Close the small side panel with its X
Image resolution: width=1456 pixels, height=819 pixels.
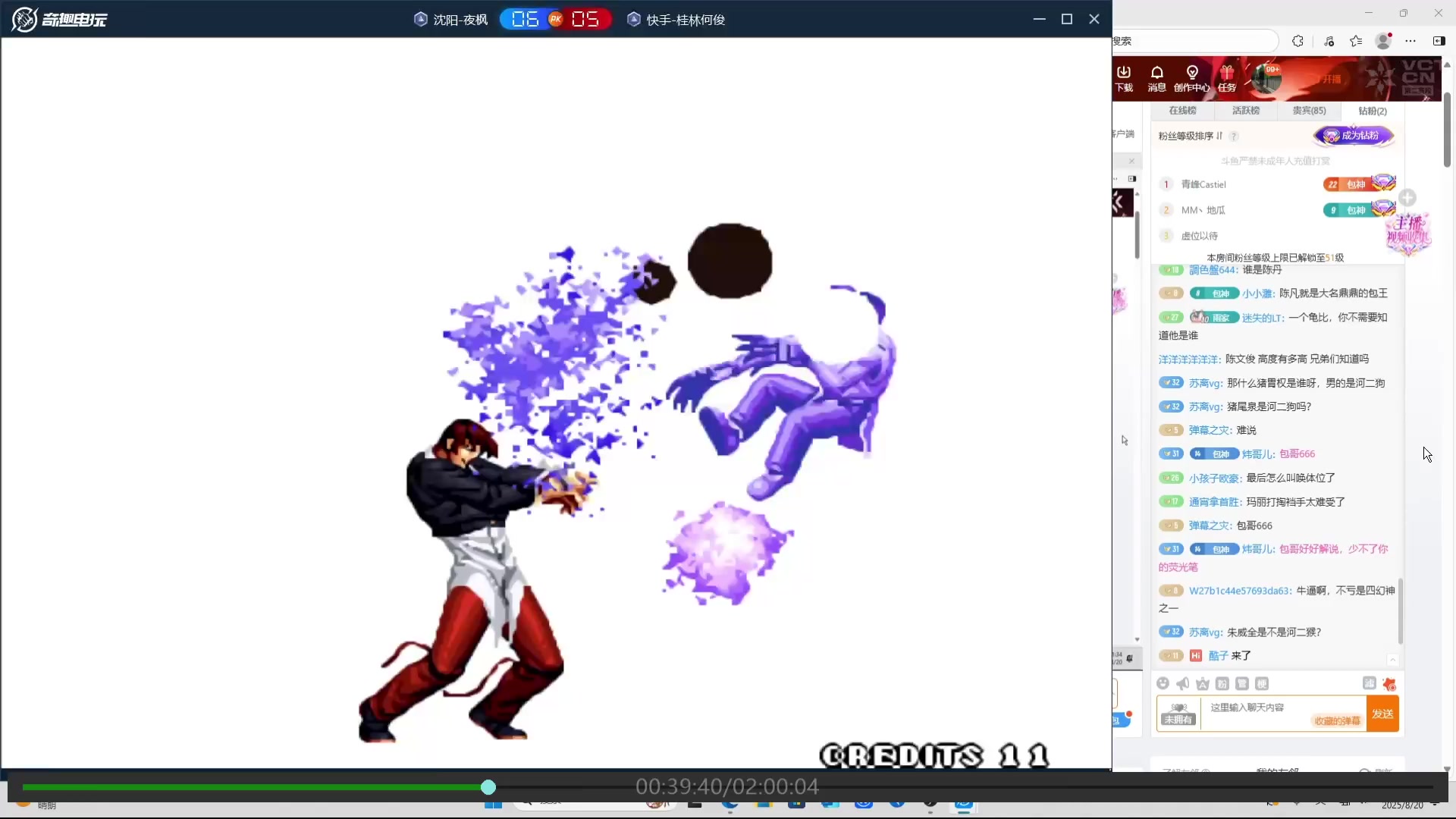coord(1131,161)
